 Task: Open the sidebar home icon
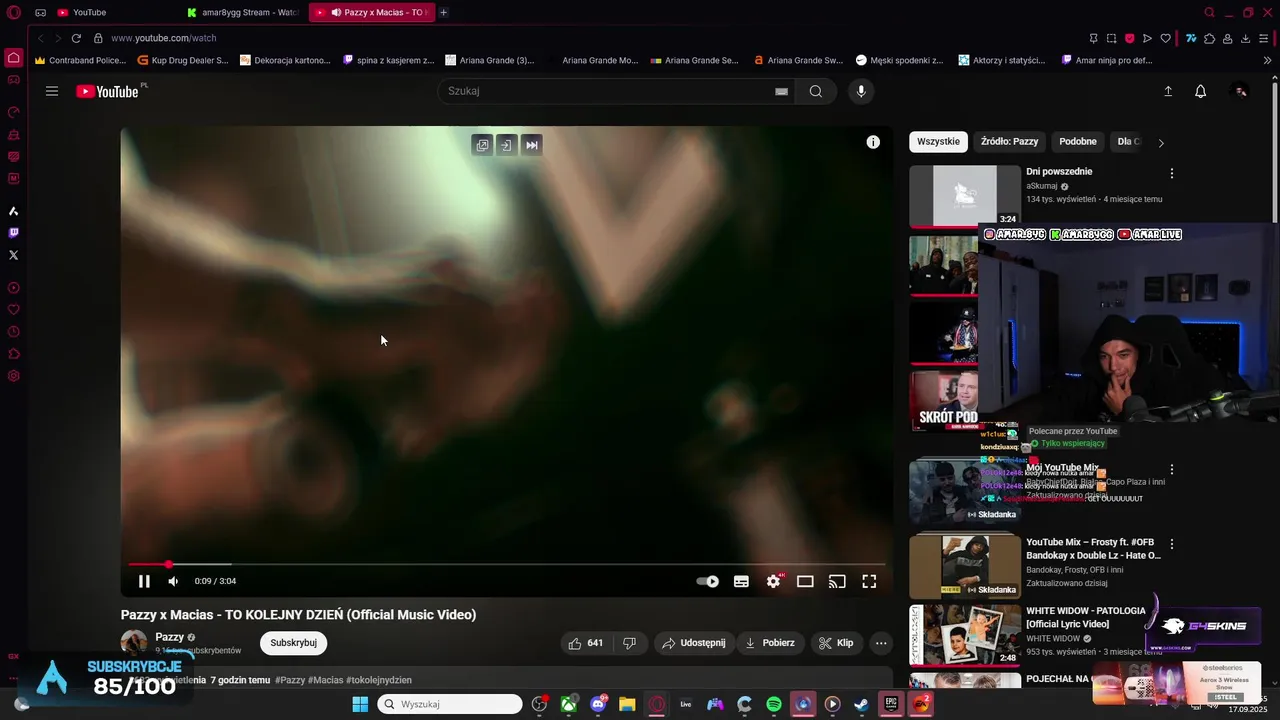click(x=13, y=57)
